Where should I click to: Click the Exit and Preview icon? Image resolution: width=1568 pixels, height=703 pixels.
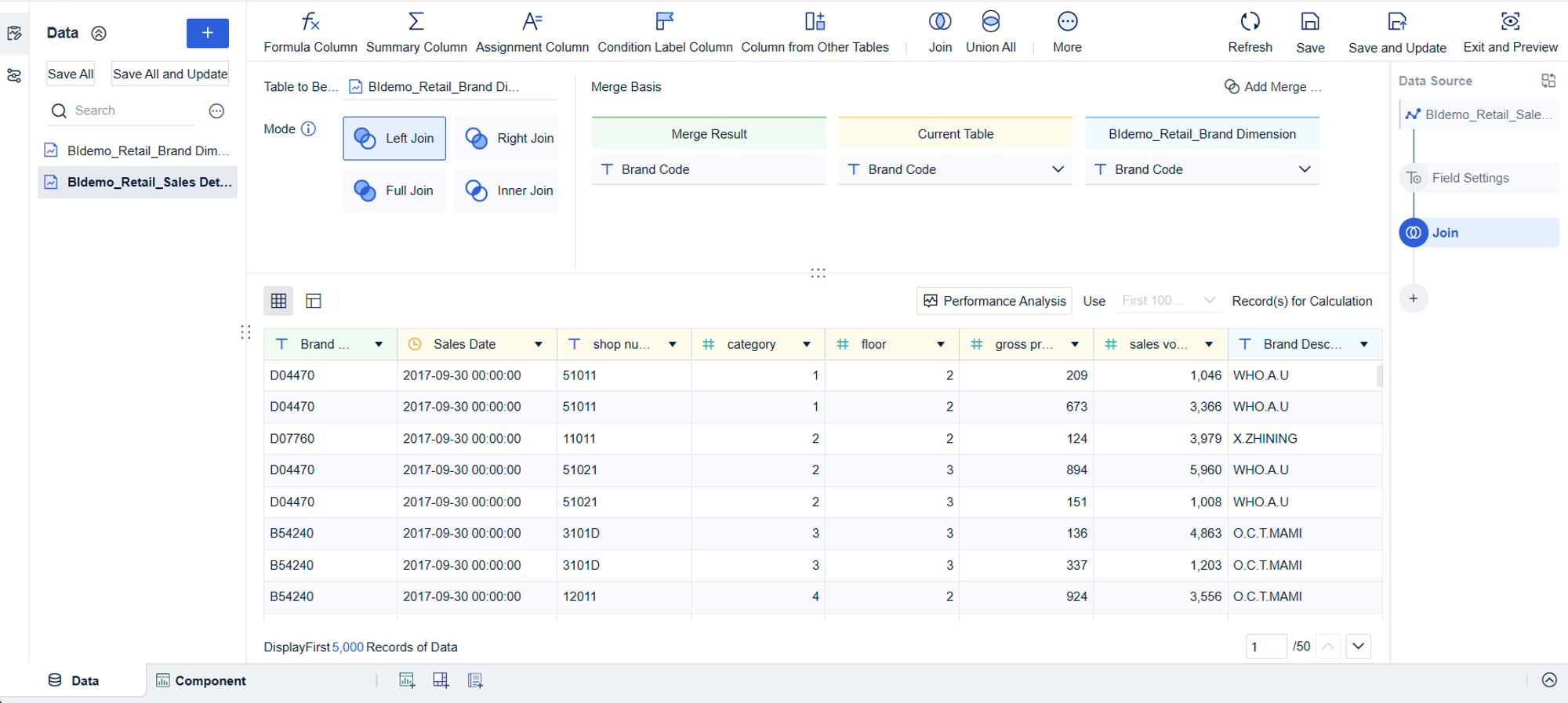pyautogui.click(x=1510, y=22)
